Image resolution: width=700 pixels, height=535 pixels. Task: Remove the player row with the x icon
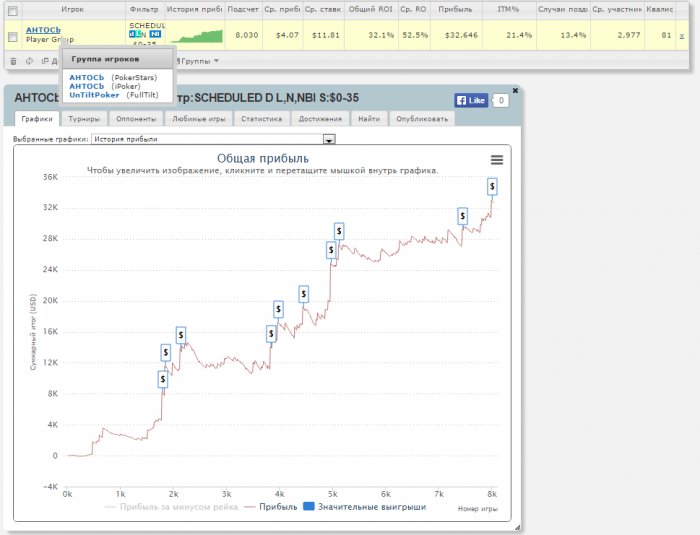[682, 35]
